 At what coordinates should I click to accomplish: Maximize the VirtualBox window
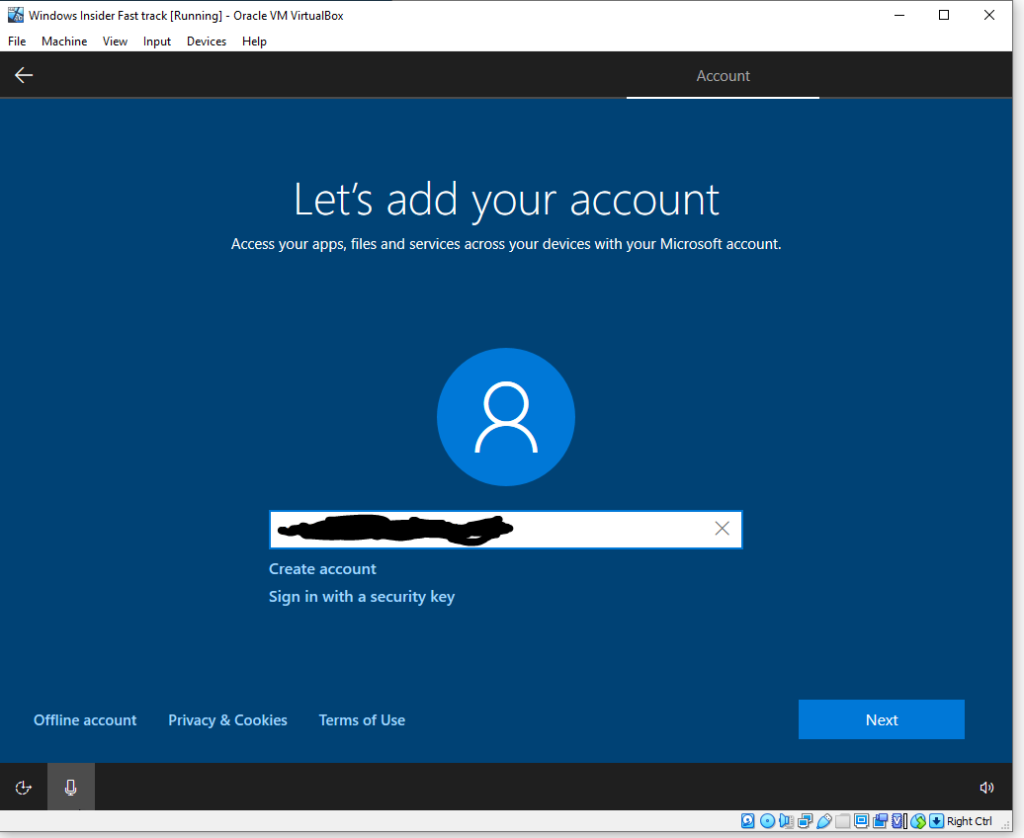(x=944, y=15)
